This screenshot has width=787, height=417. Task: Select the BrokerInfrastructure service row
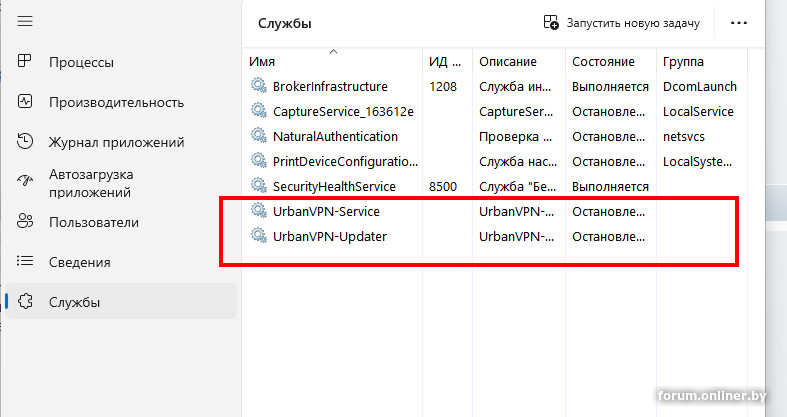point(329,86)
